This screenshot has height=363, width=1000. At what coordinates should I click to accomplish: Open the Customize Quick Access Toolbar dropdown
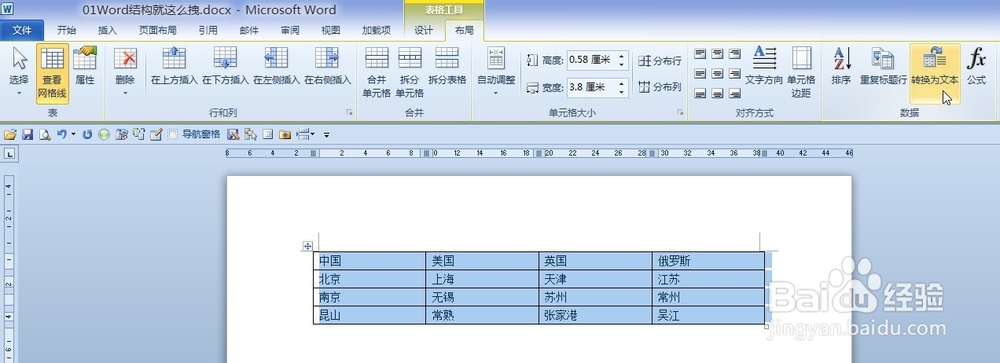pos(327,135)
